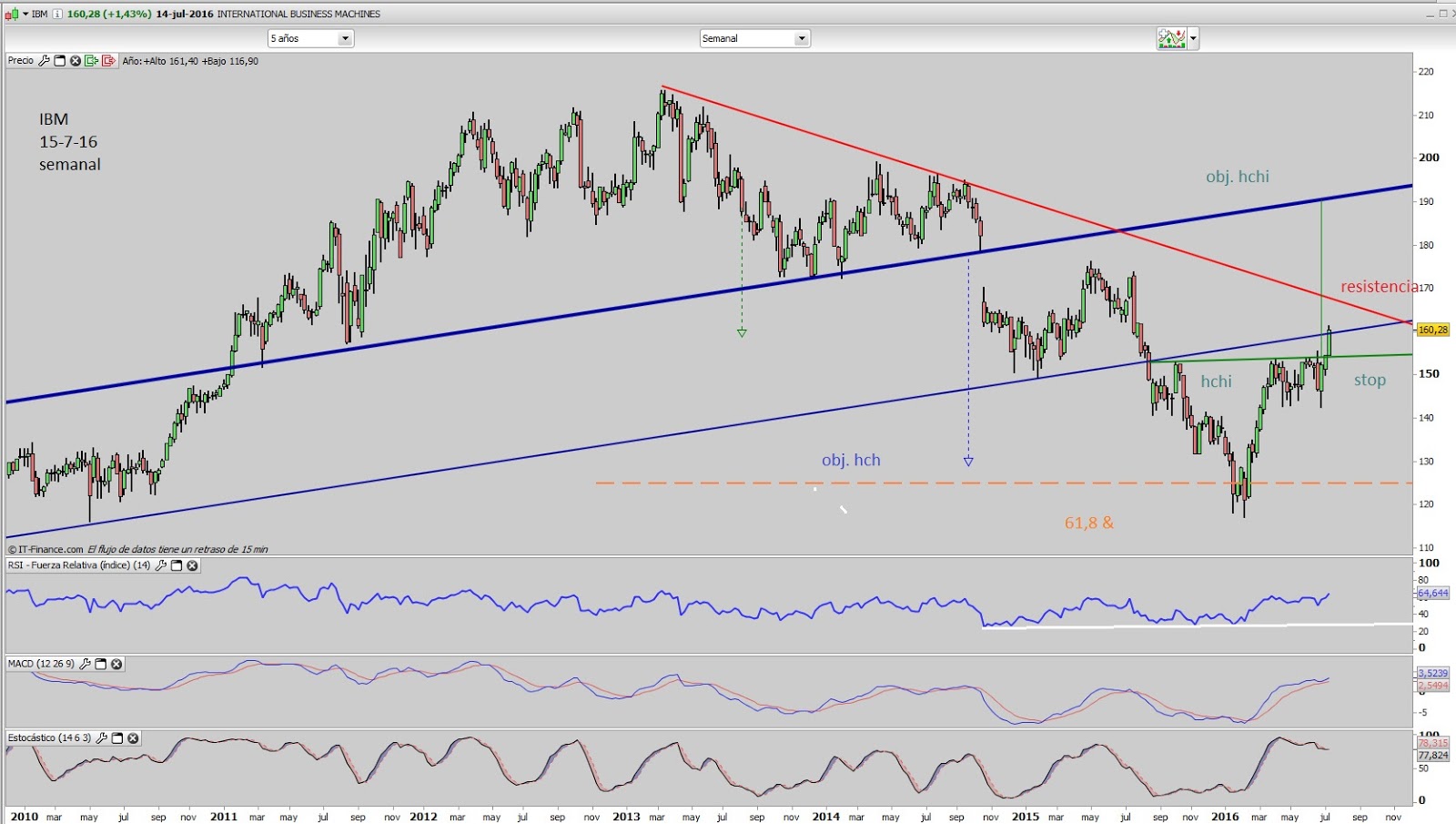Maximize the Precio price panel

(x=60, y=61)
